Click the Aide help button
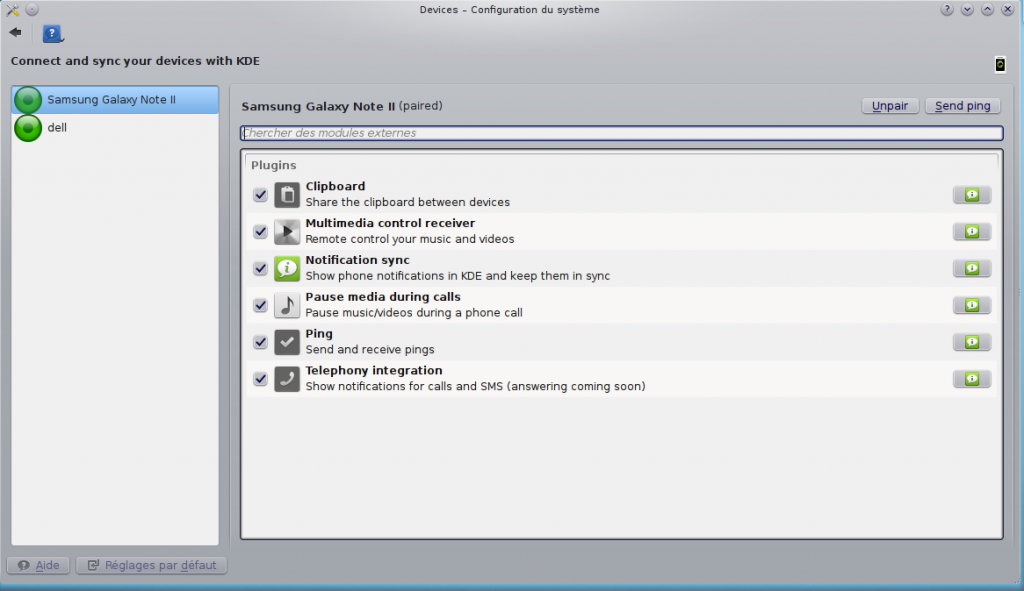1024x591 pixels. 39,566
